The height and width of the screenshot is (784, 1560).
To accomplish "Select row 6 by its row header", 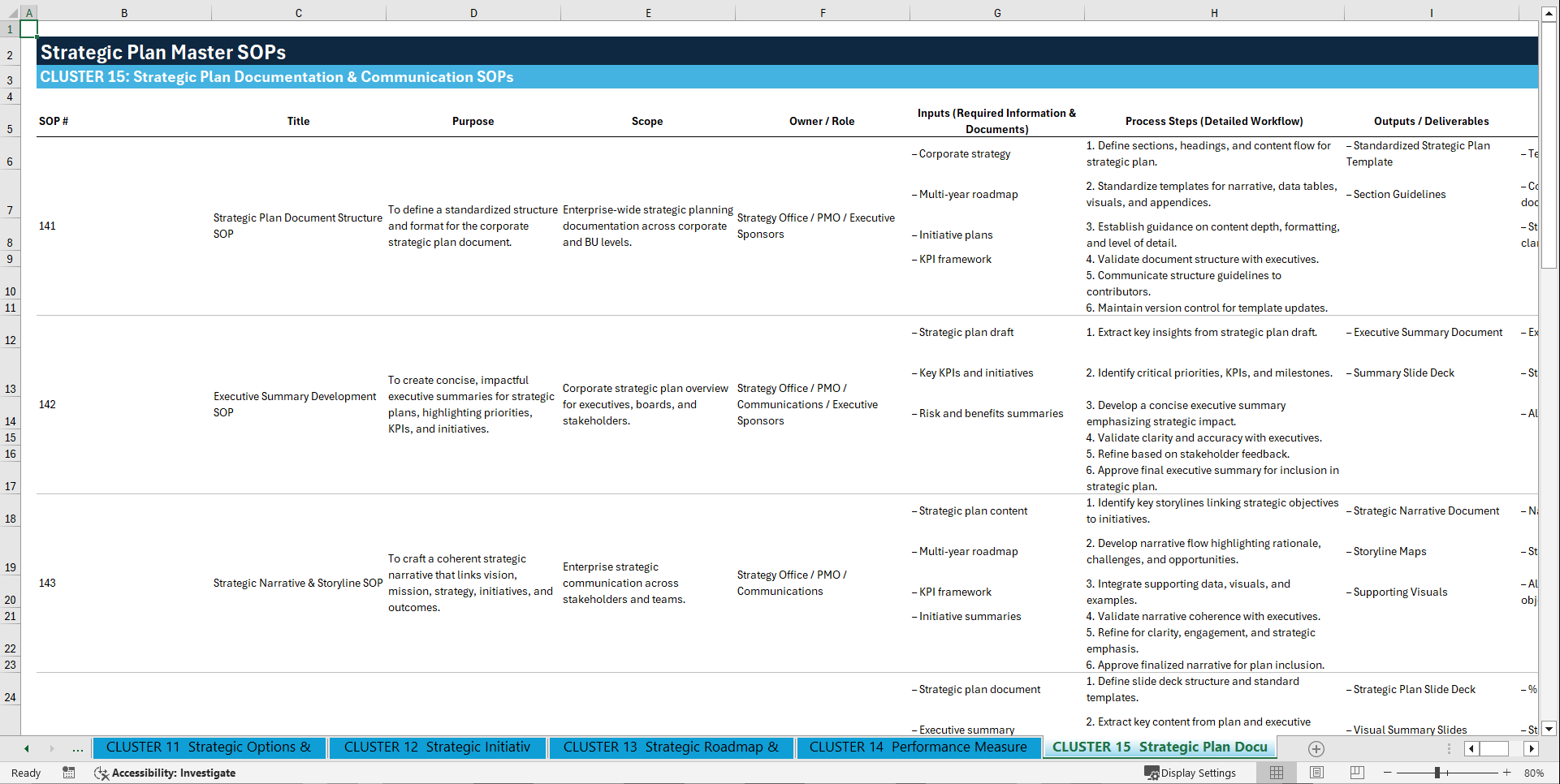I will coord(10,162).
